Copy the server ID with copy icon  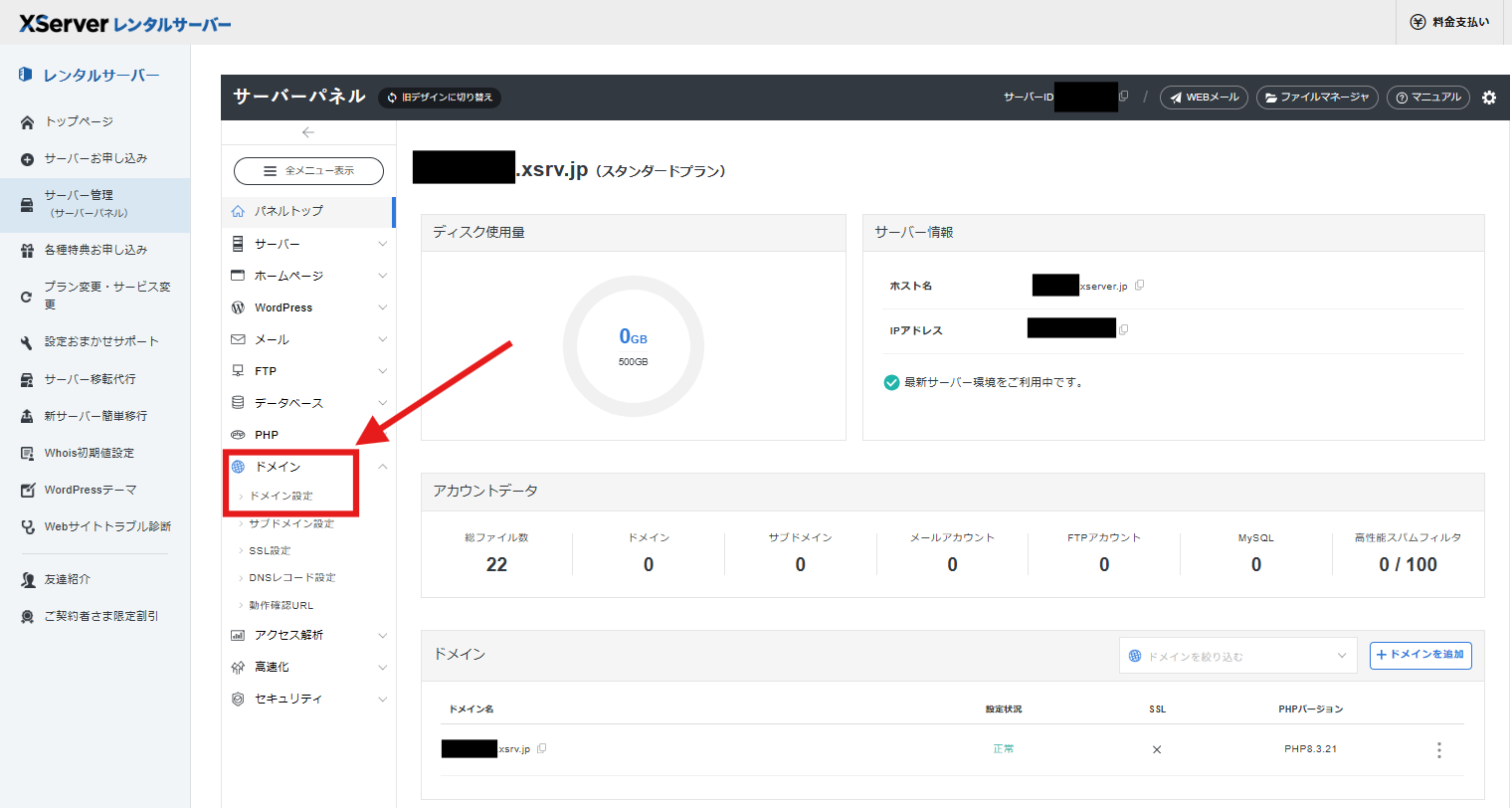click(x=1124, y=97)
